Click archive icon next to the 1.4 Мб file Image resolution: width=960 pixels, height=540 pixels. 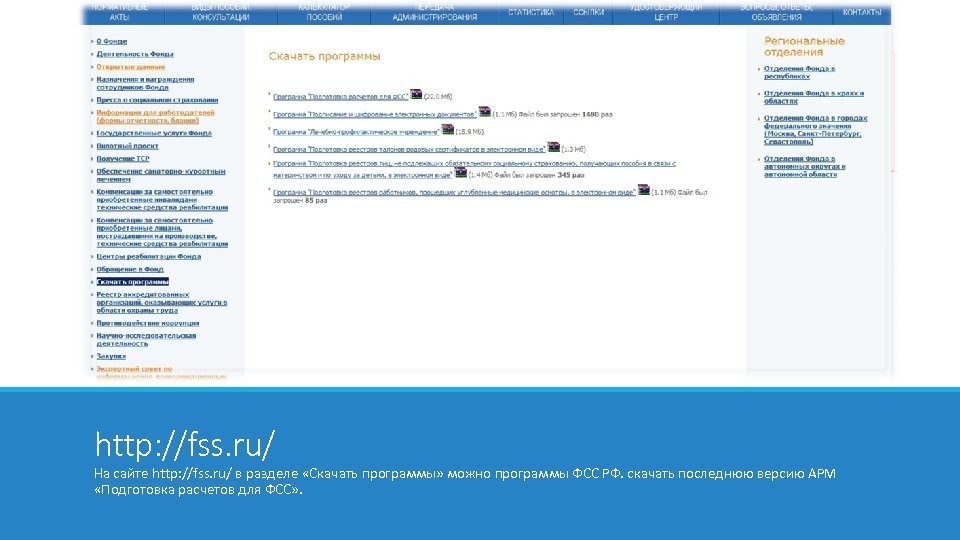pos(461,173)
